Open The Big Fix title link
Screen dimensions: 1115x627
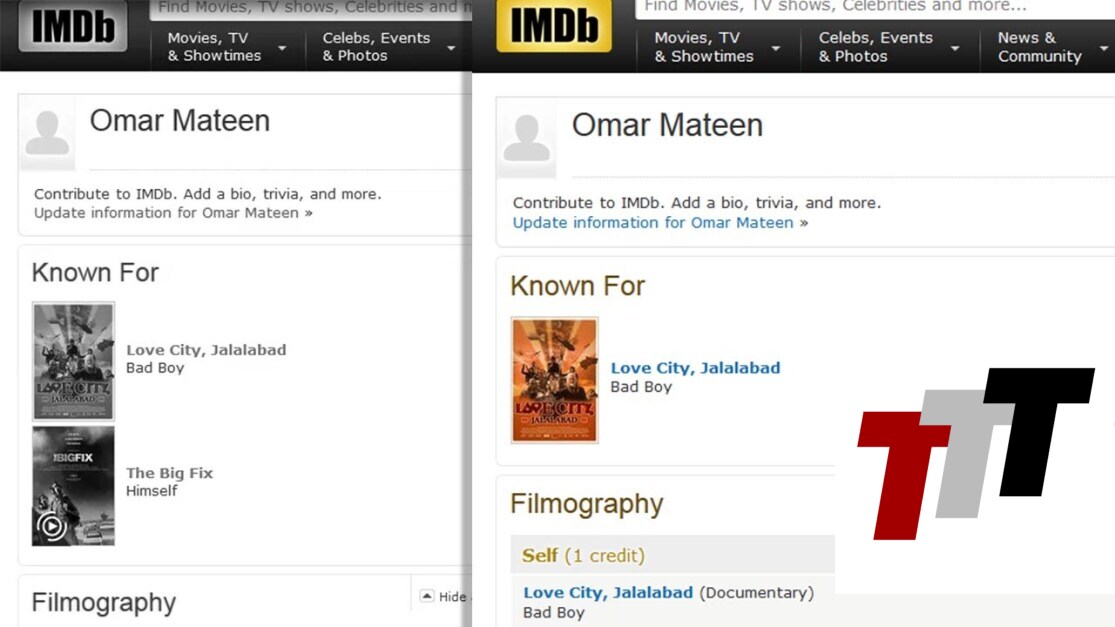[x=169, y=473]
